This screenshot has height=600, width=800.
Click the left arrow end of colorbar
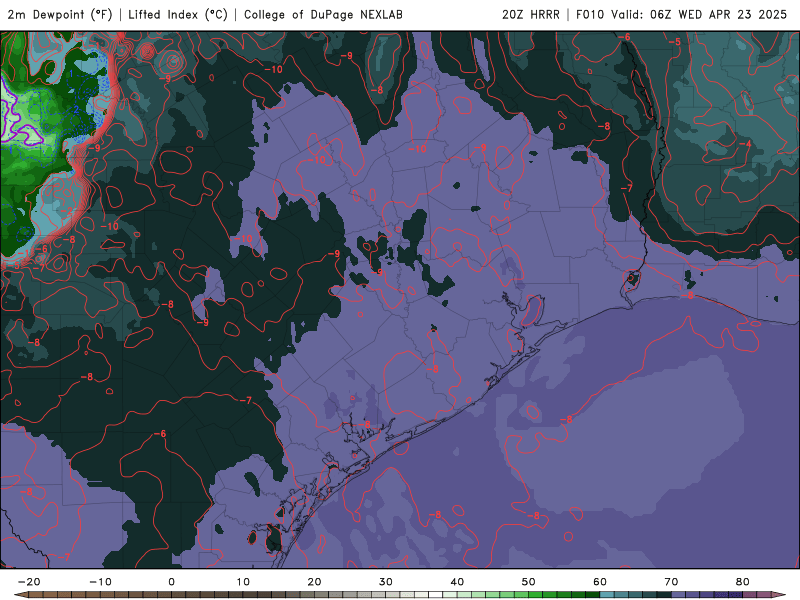pyautogui.click(x=20, y=595)
